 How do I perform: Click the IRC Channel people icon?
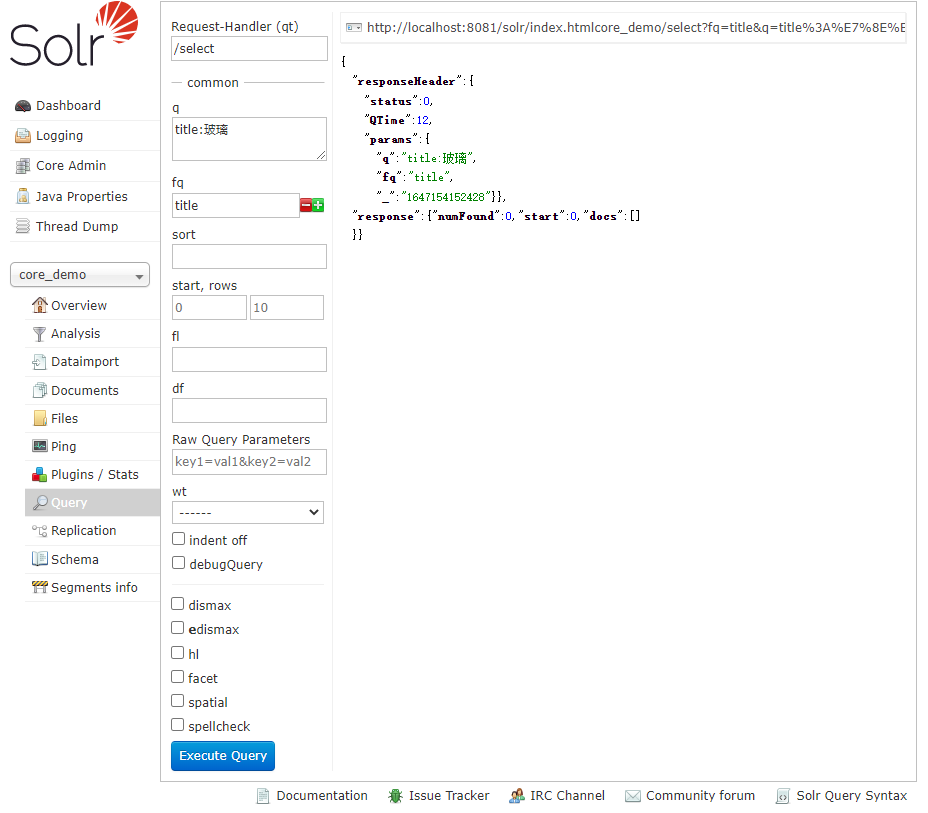click(517, 796)
